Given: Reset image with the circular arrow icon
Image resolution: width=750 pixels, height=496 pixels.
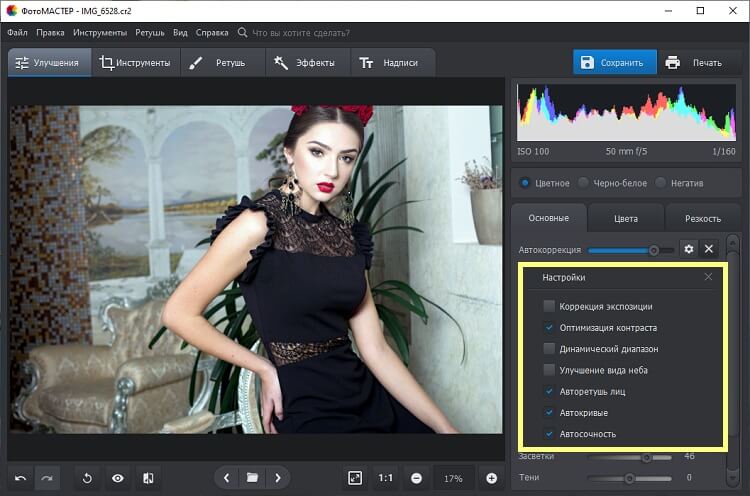Looking at the screenshot, I should pos(87,478).
